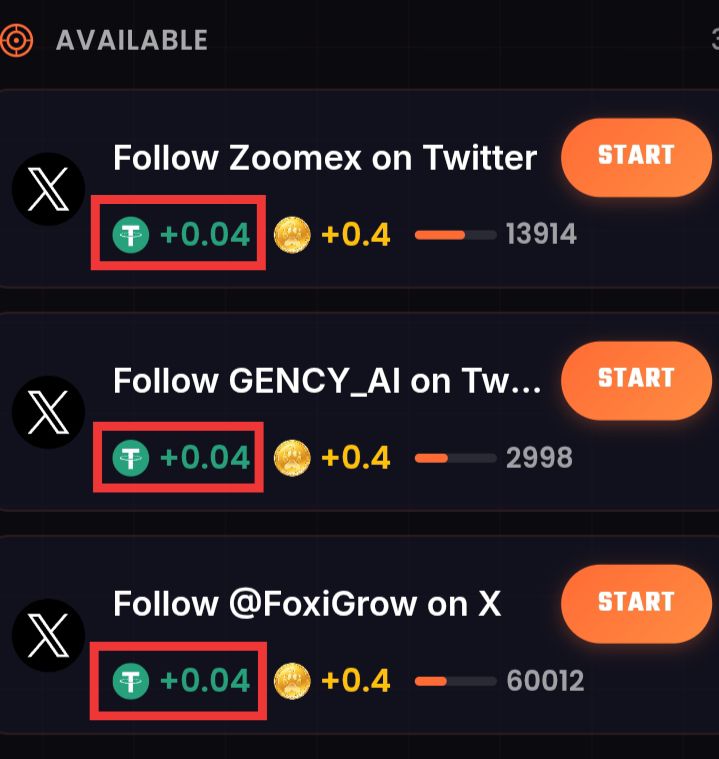Click the X logo for GENCY_AI task
This screenshot has height=759, width=719.
[48, 412]
